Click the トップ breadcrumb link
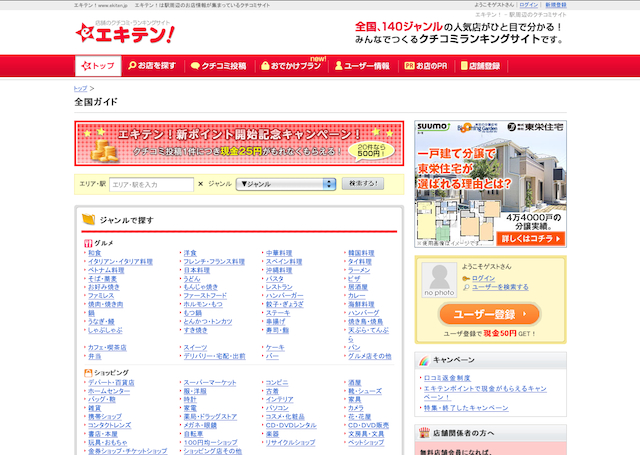 click(80, 88)
